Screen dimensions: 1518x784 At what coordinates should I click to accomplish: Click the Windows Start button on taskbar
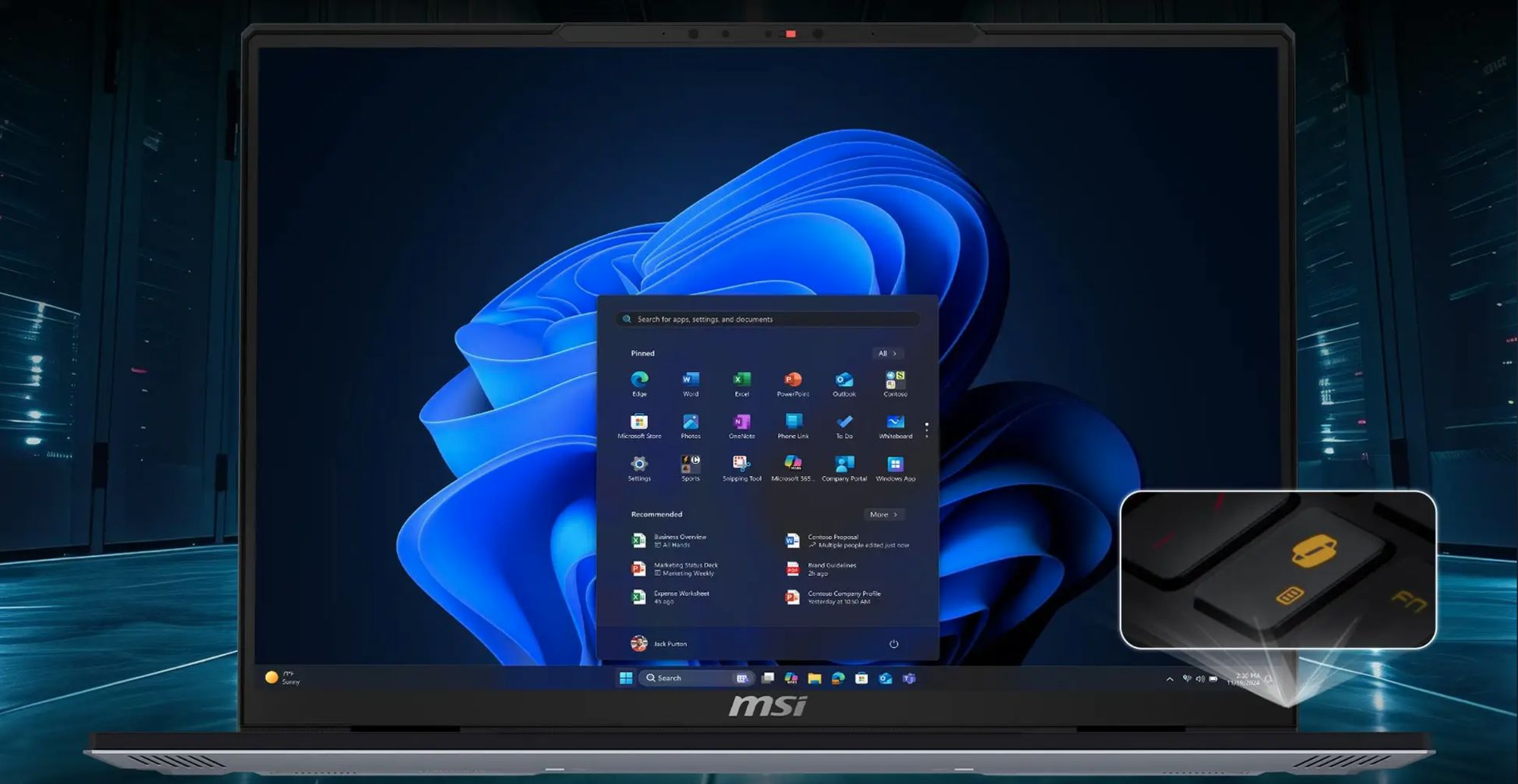625,678
